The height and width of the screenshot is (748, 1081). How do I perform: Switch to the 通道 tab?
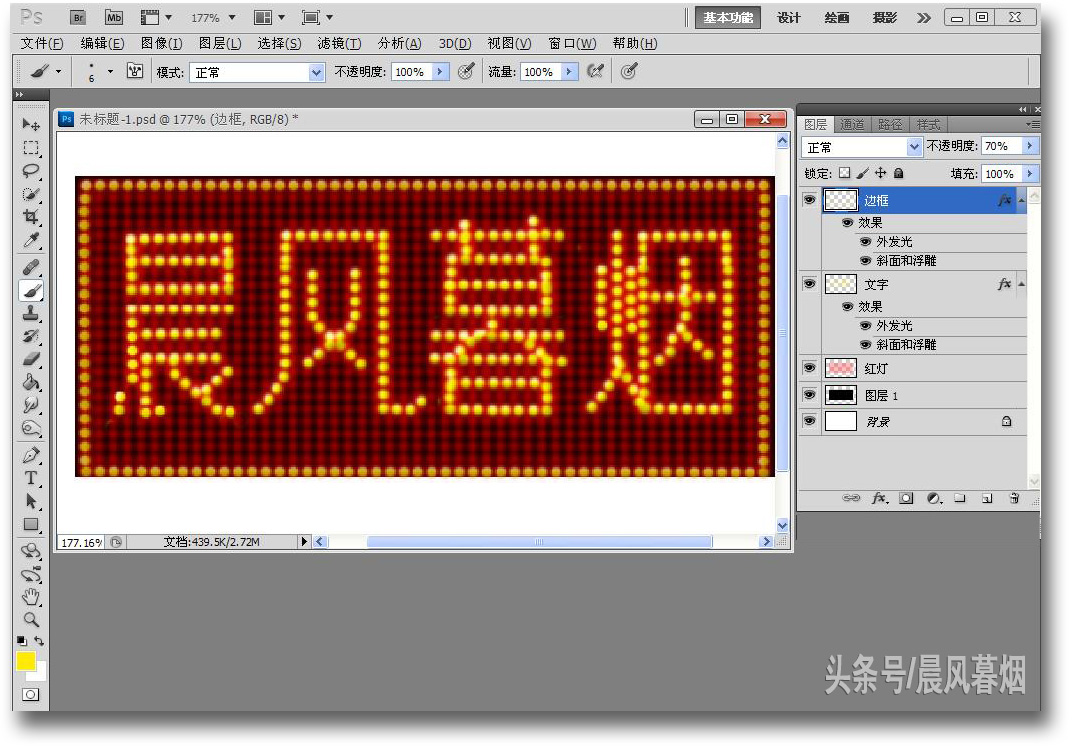(x=852, y=124)
